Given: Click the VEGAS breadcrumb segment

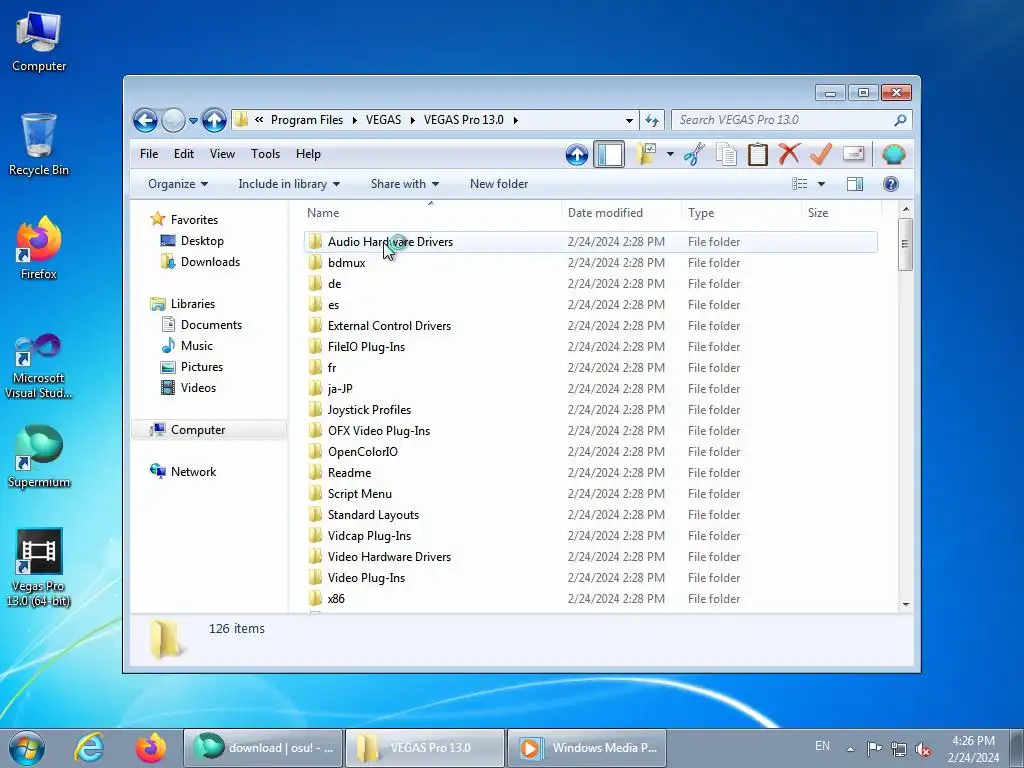Looking at the screenshot, I should click(x=383, y=120).
